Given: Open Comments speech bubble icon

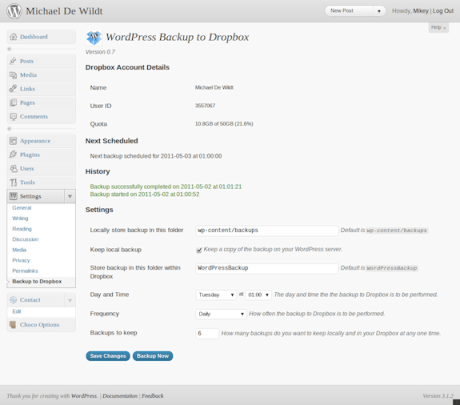Looking at the screenshot, I should pyautogui.click(x=13, y=117).
